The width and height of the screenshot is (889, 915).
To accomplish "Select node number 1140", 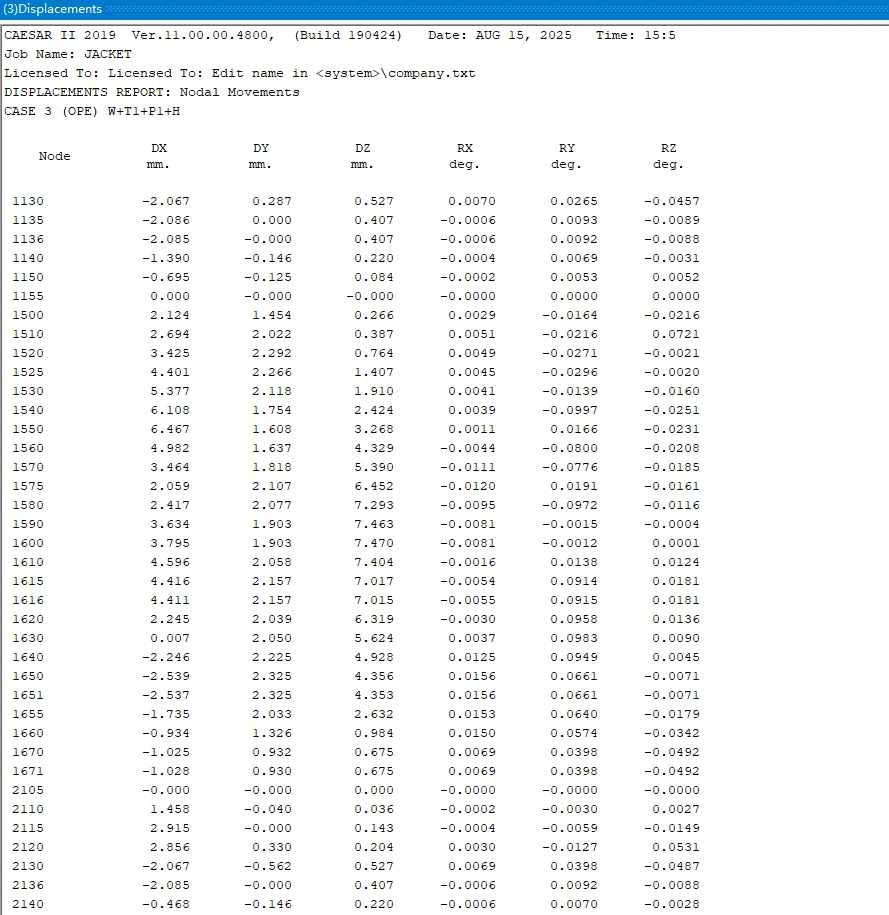I will [28, 258].
